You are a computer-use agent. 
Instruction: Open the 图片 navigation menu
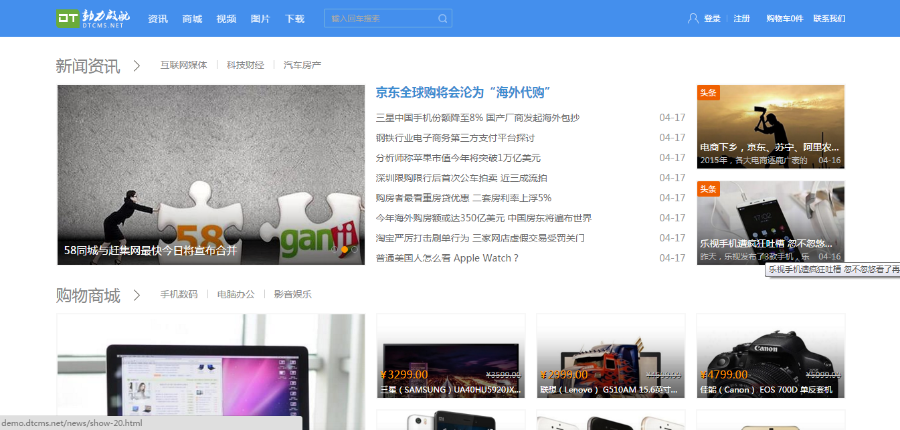260,18
